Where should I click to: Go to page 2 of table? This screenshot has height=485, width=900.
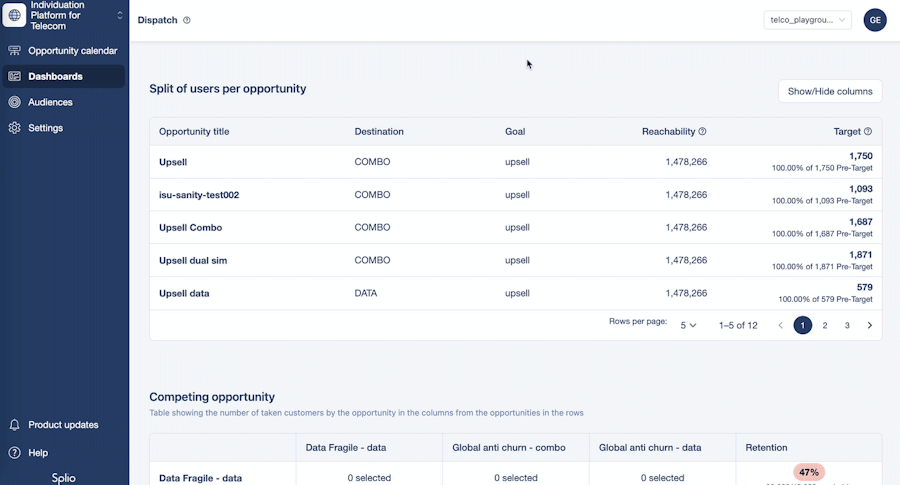point(825,325)
